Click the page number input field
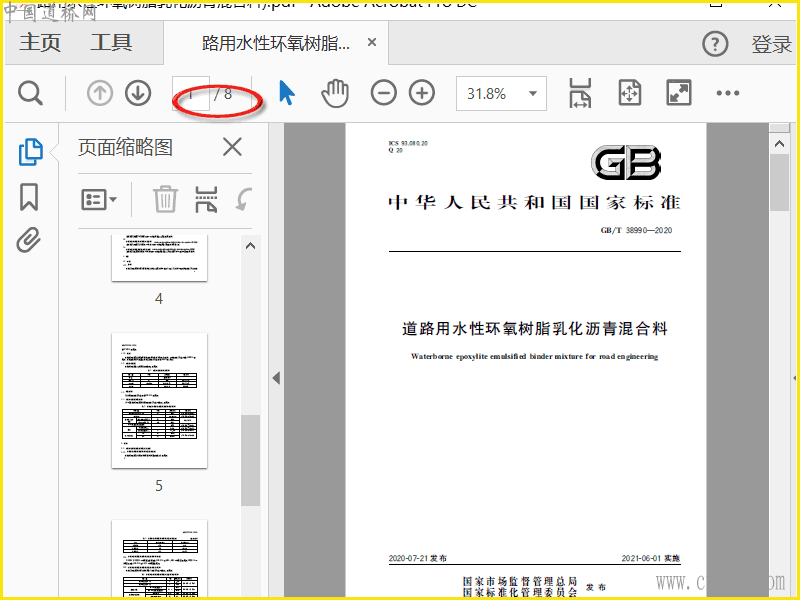The width and height of the screenshot is (800, 600). [191, 93]
